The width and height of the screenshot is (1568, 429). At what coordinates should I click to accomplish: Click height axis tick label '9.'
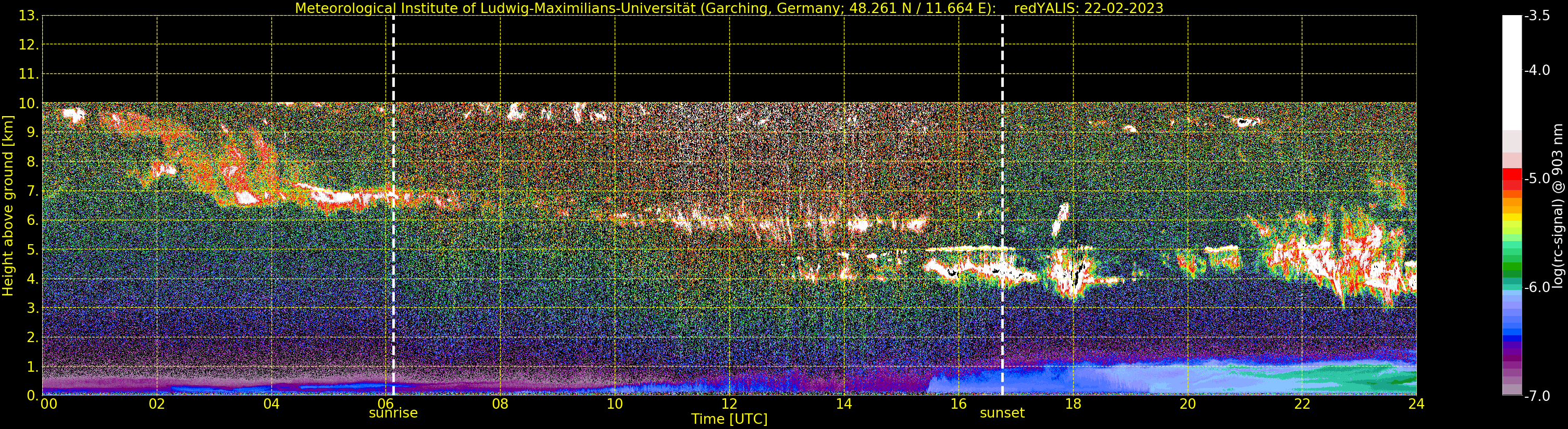(x=32, y=133)
